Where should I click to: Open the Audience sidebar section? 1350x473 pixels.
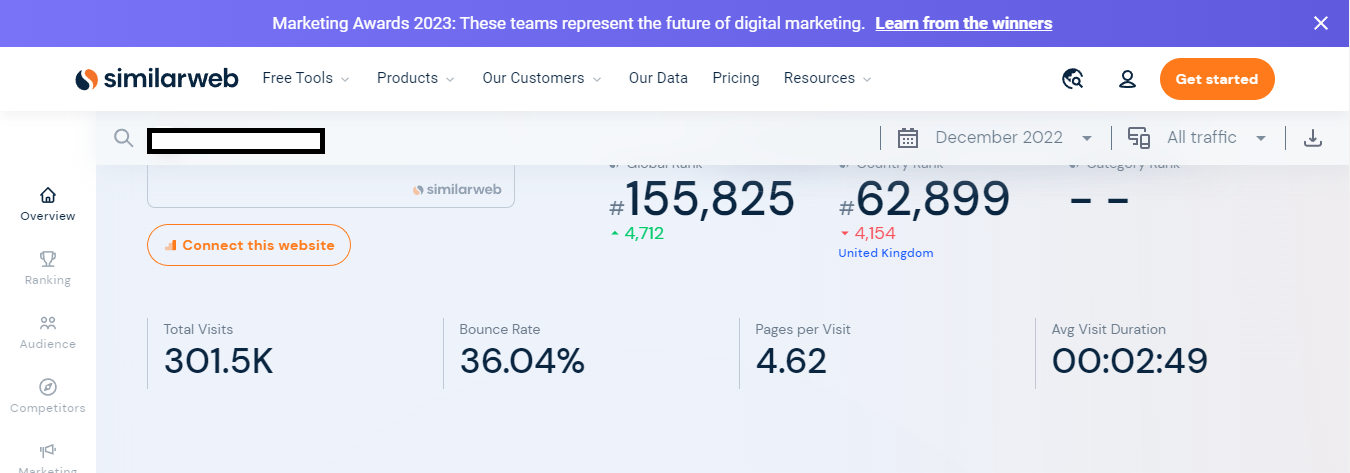pyautogui.click(x=48, y=332)
